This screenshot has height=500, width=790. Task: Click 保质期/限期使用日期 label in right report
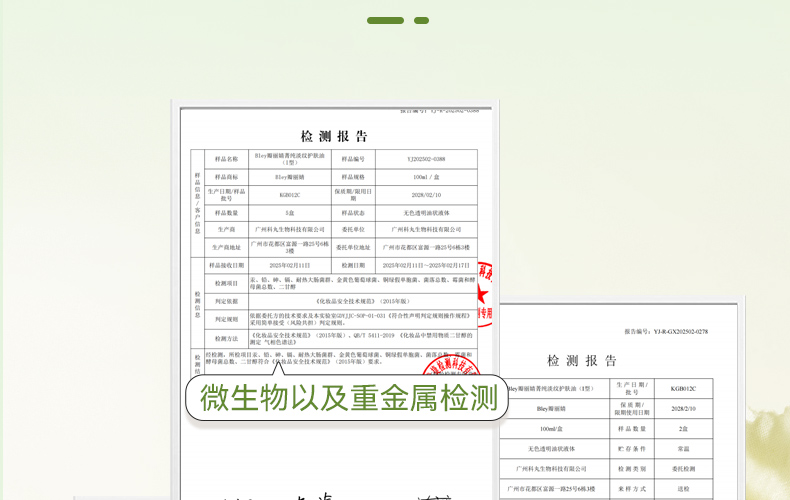[632, 409]
